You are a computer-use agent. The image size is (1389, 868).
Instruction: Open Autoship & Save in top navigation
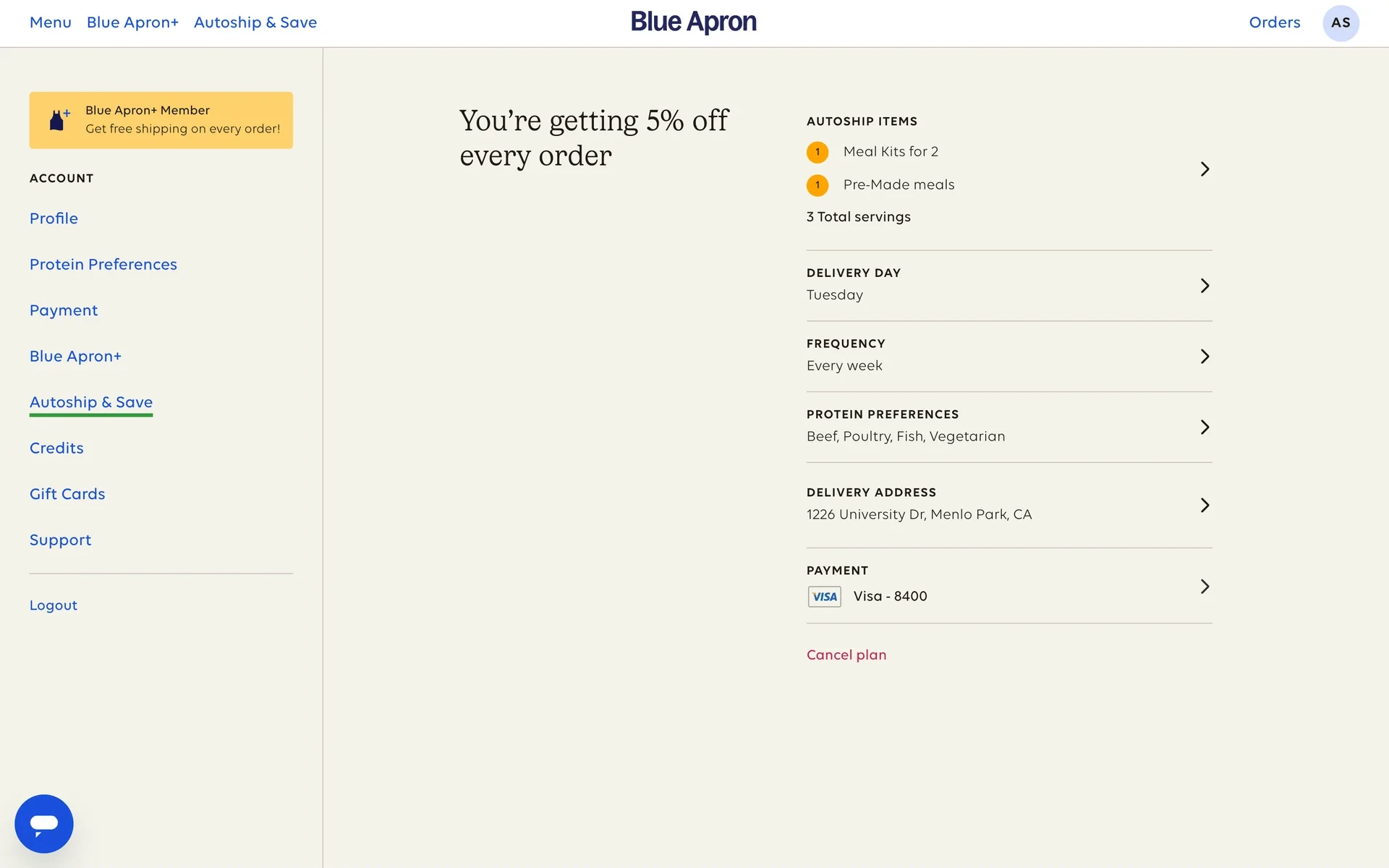click(x=255, y=22)
